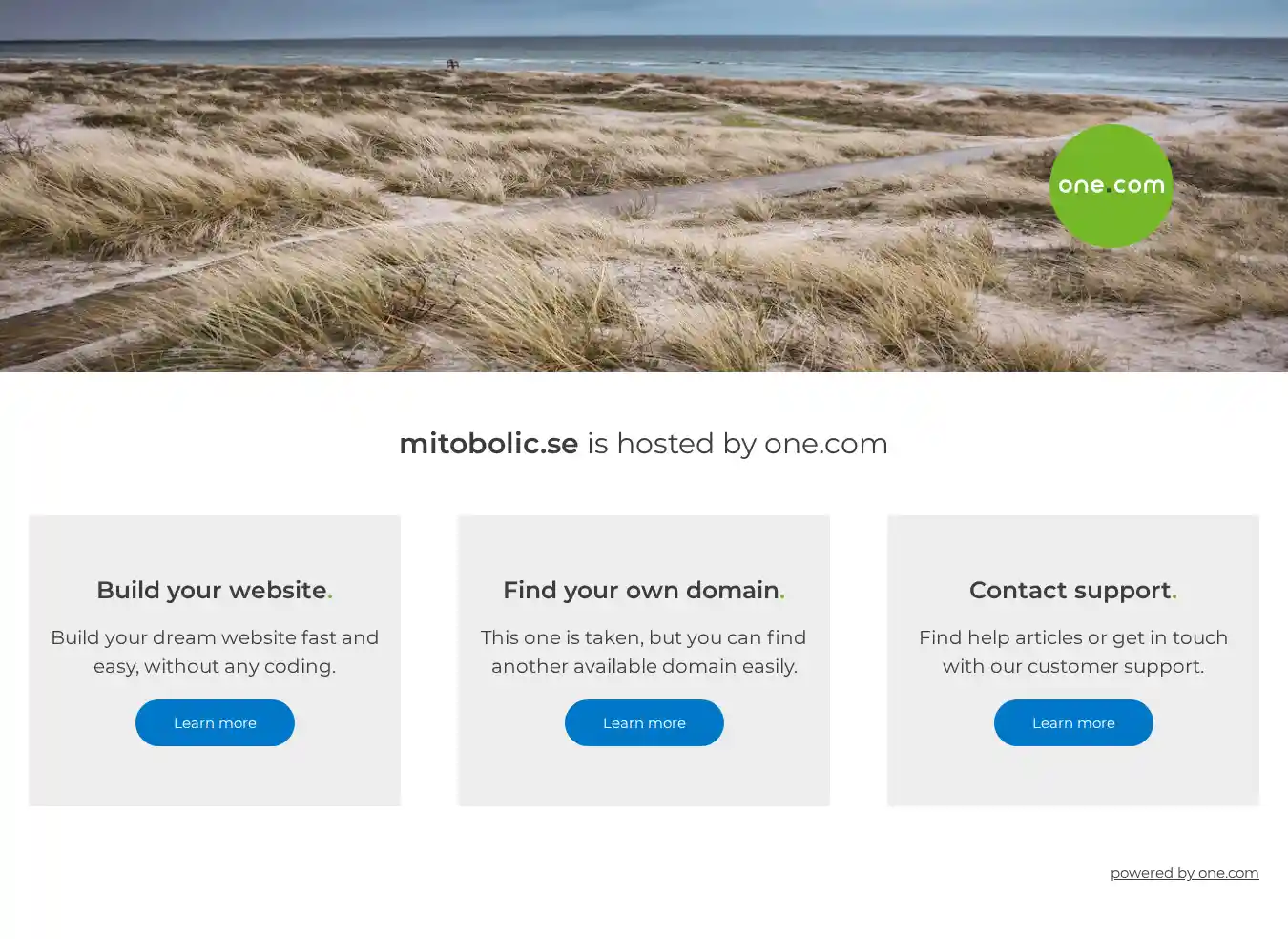
Task: Click the small figure on the beach horizon
Action: tap(452, 65)
